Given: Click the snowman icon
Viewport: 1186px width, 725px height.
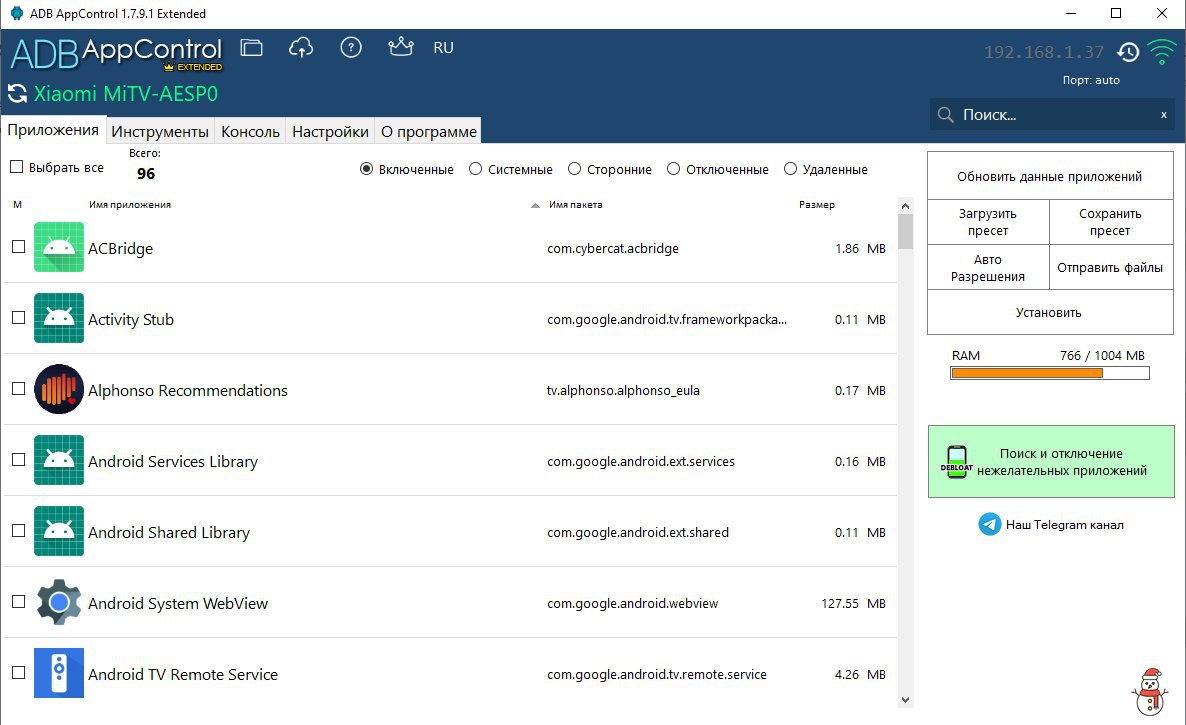Looking at the screenshot, I should [1150, 691].
